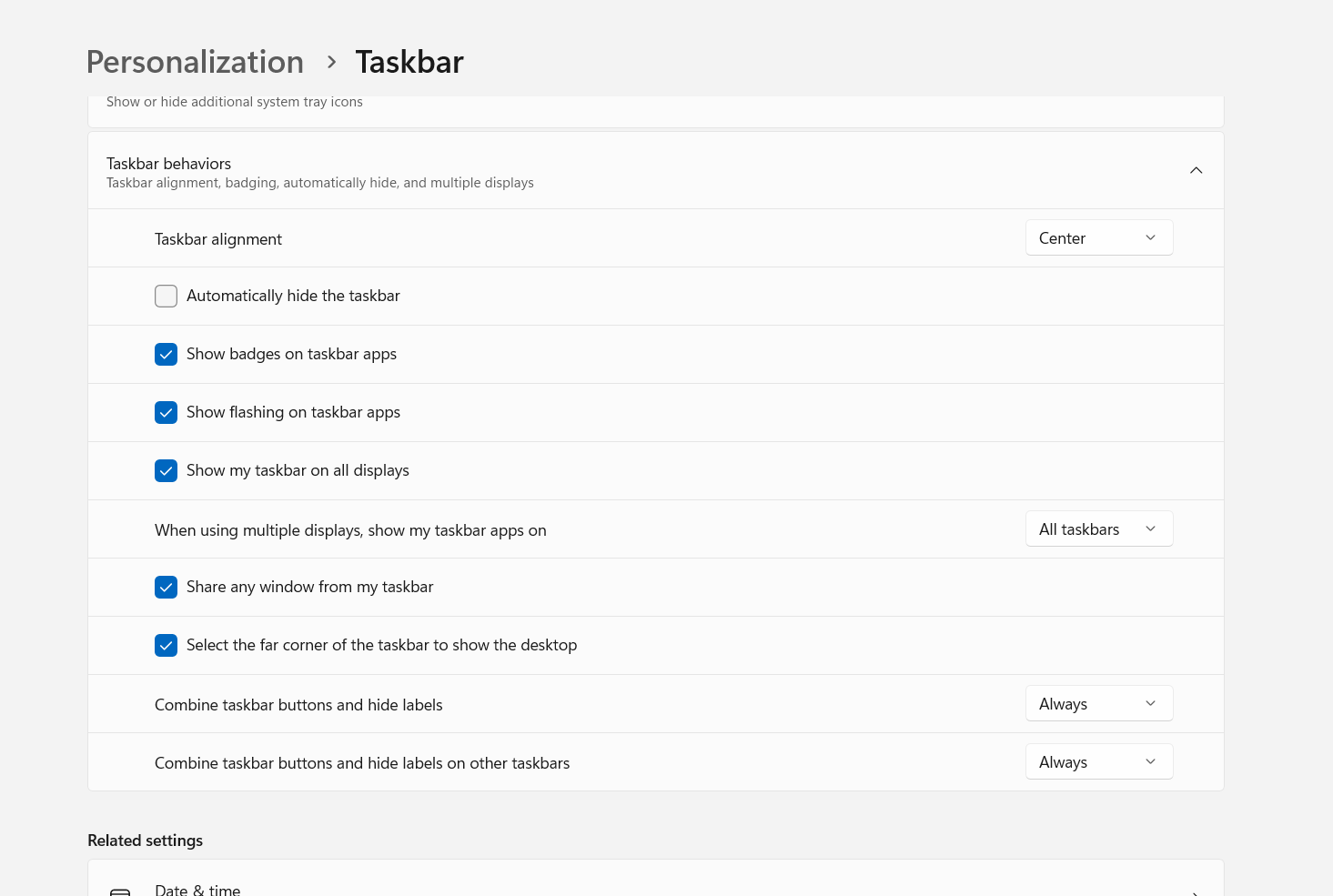
Task: Open the All taskbars dropdown
Action: (x=1099, y=529)
